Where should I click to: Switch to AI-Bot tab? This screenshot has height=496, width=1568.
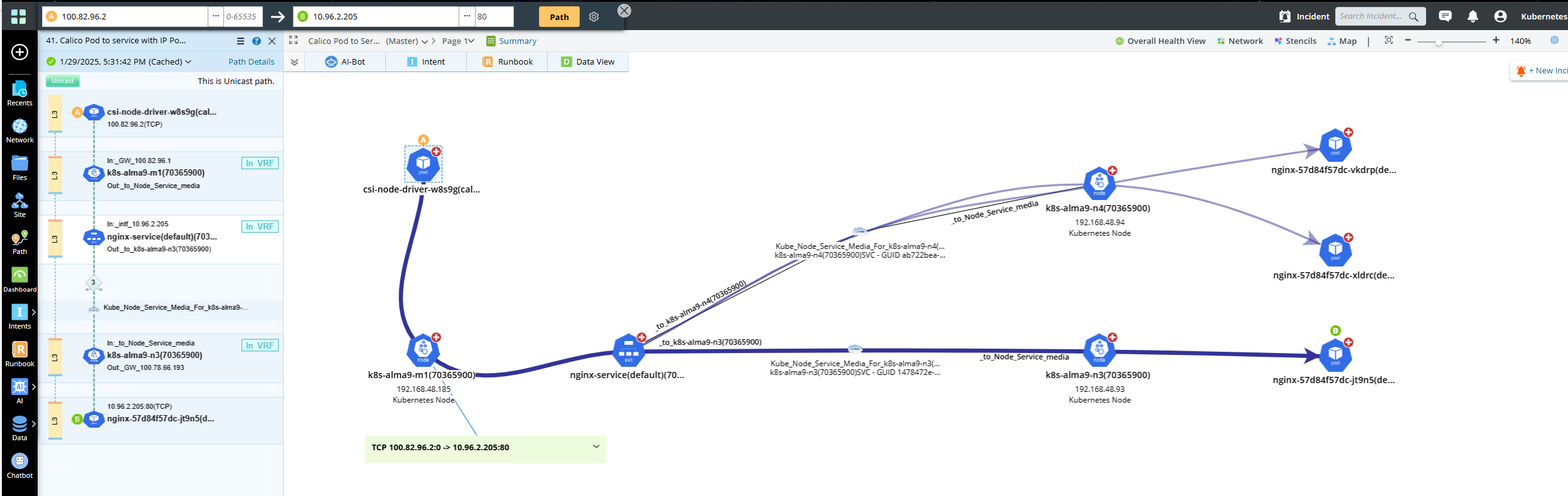[345, 61]
